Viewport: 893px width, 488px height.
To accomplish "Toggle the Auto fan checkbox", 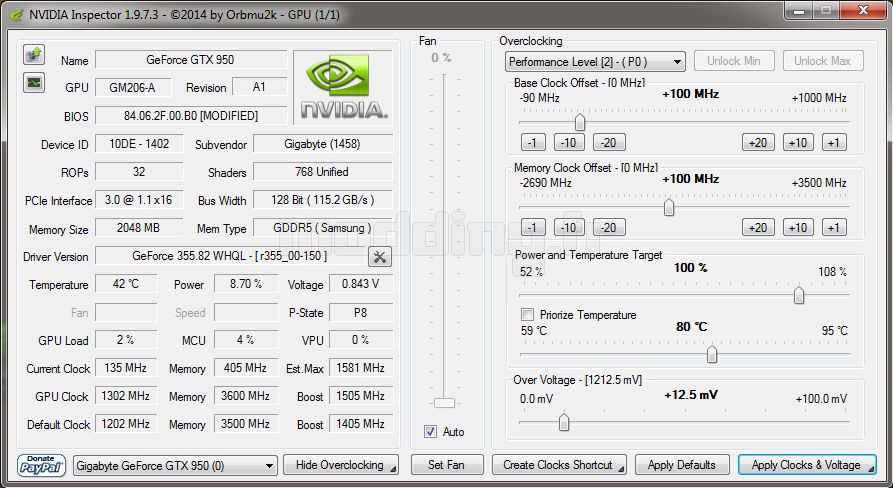I will point(431,432).
